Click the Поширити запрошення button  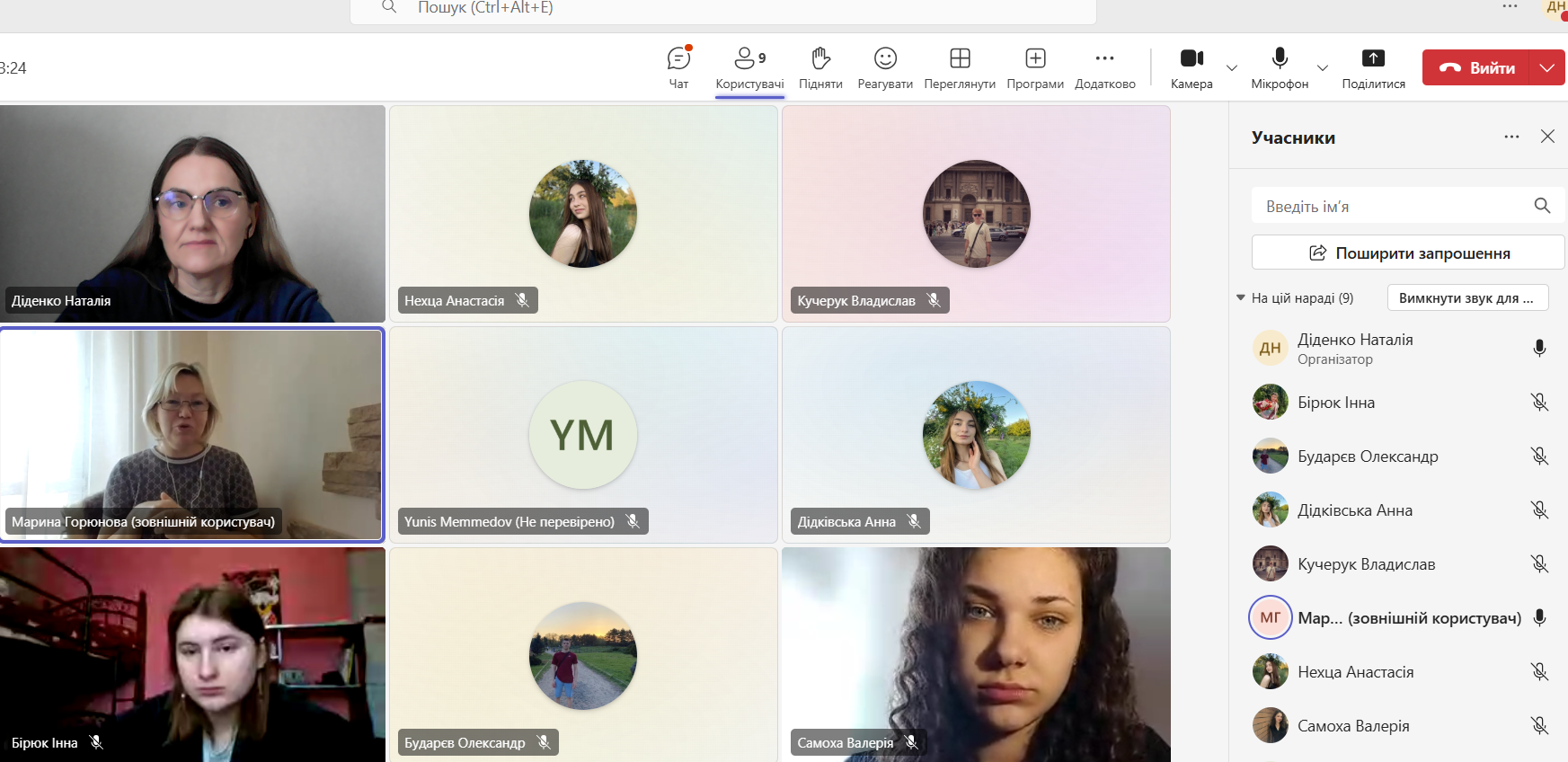pos(1408,253)
